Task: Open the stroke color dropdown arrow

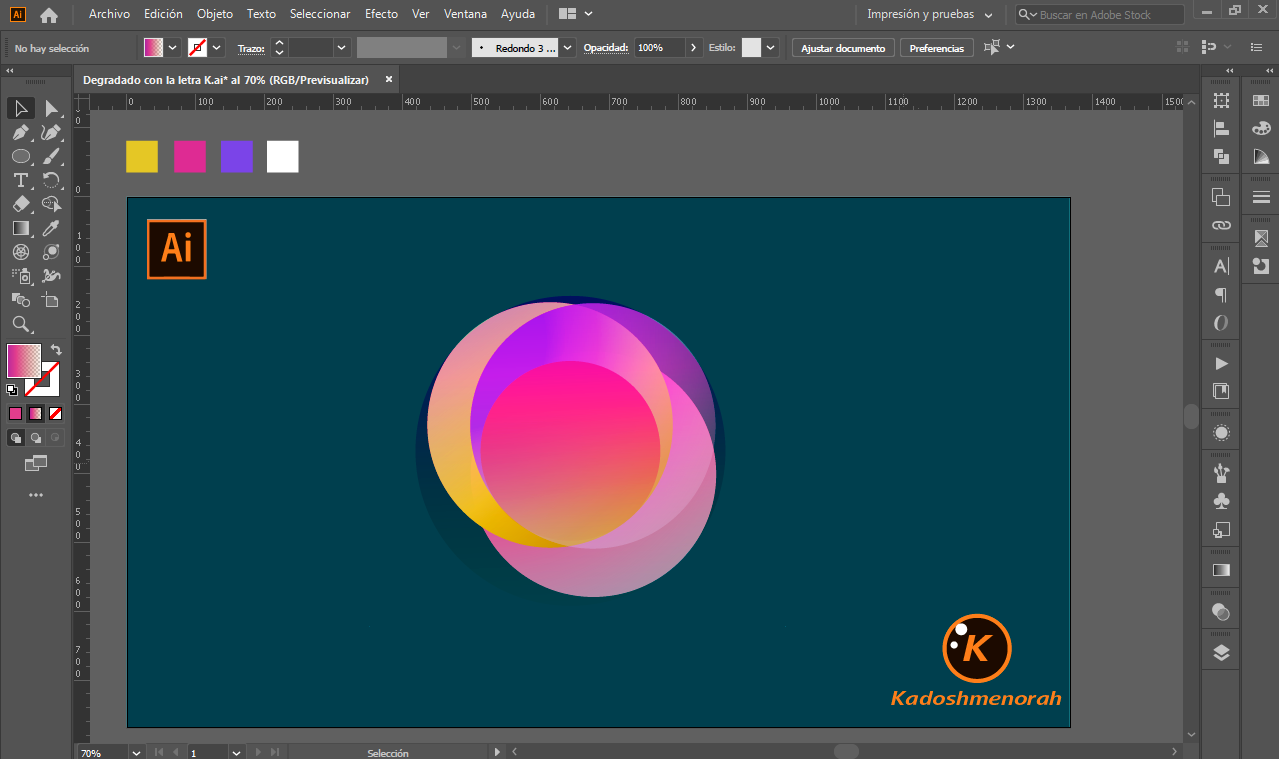Action: pyautogui.click(x=216, y=48)
